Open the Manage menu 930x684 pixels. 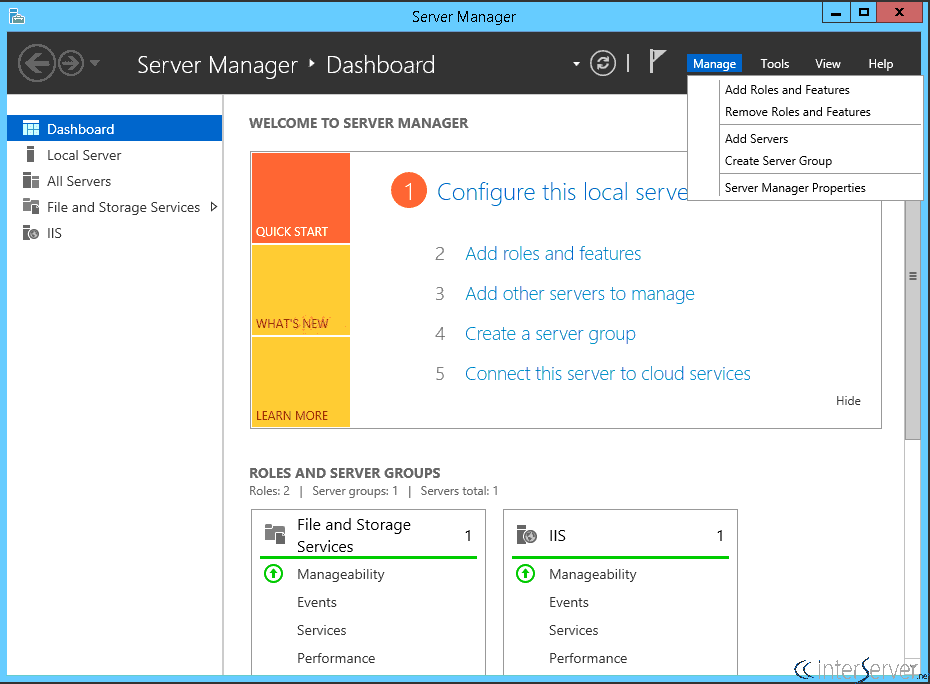(x=714, y=63)
